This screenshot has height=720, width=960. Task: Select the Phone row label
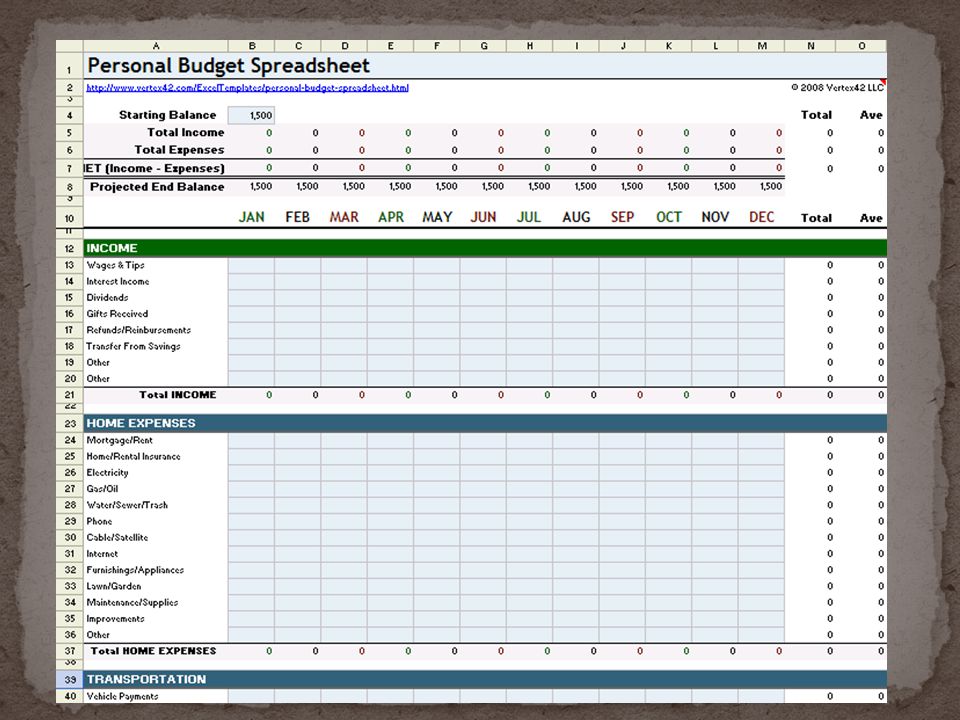point(99,522)
